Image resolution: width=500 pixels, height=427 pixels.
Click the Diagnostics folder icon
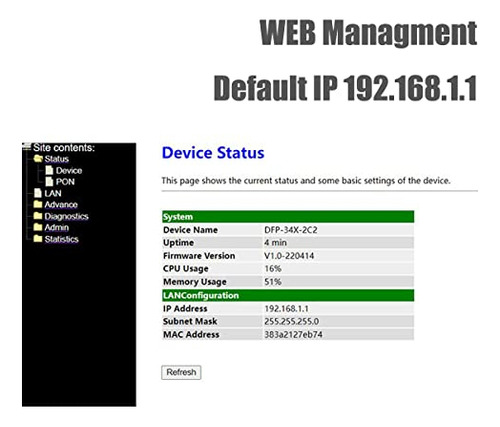point(38,216)
